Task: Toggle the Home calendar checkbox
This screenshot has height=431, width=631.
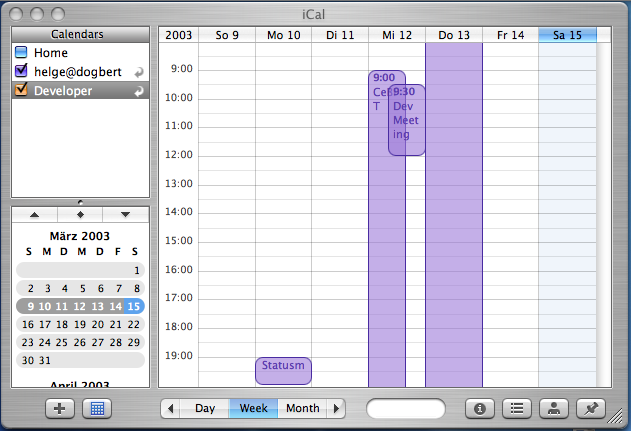Action: [x=21, y=52]
